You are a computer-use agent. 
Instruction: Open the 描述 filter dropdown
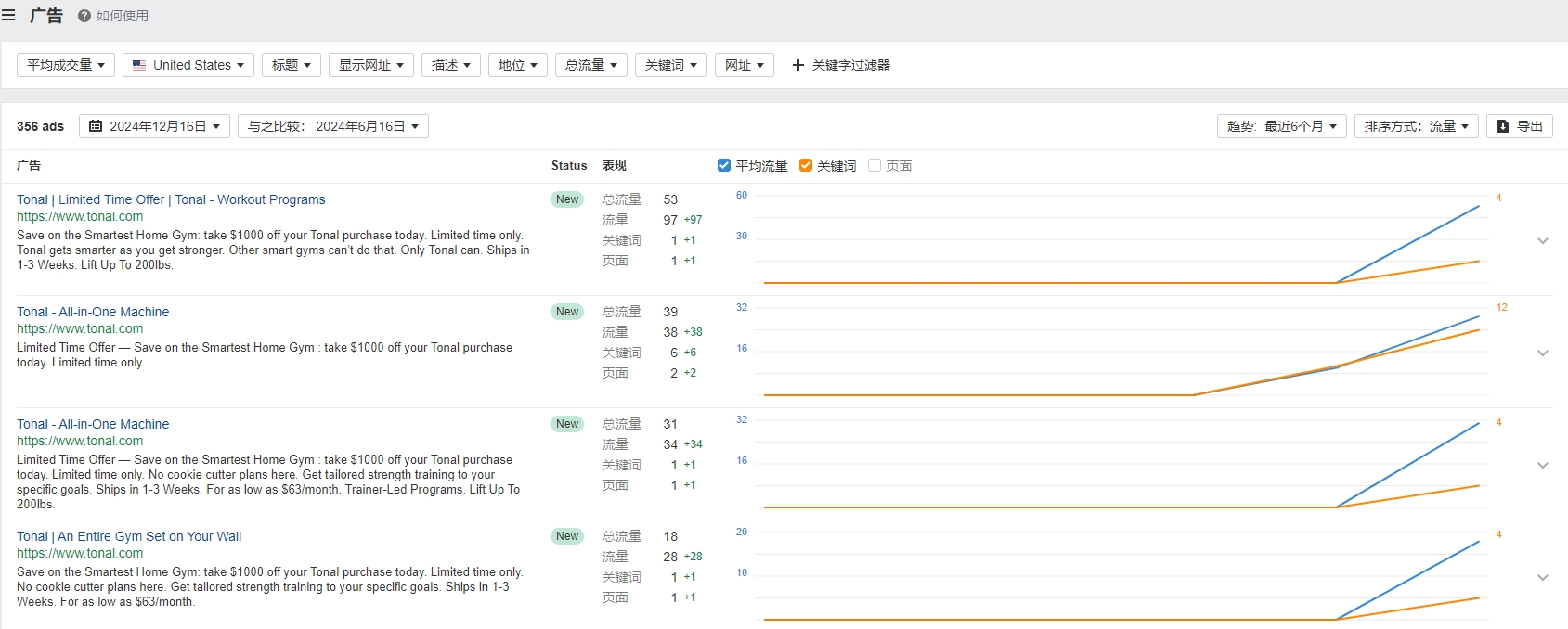451,65
